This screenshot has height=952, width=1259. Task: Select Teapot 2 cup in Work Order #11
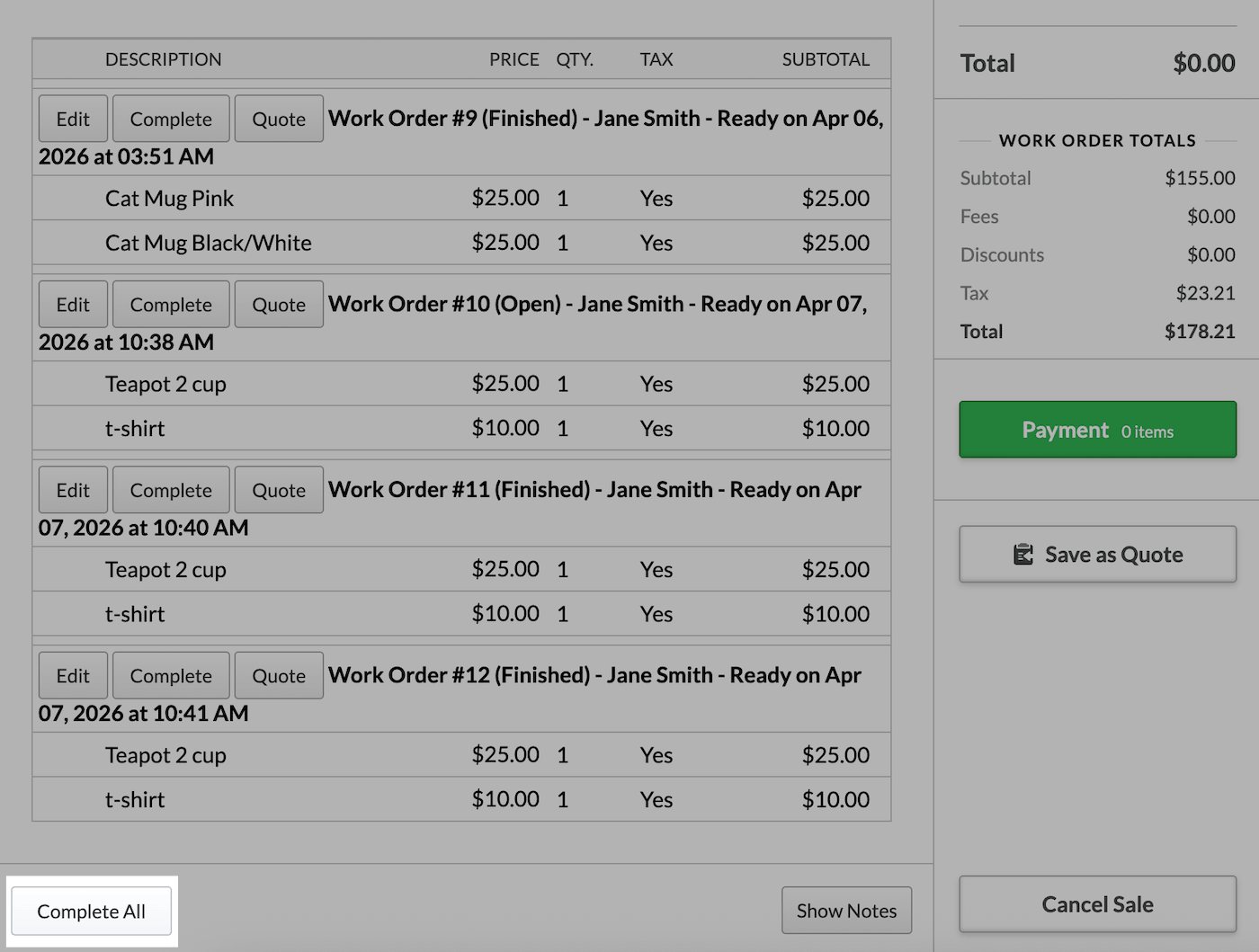(461, 569)
